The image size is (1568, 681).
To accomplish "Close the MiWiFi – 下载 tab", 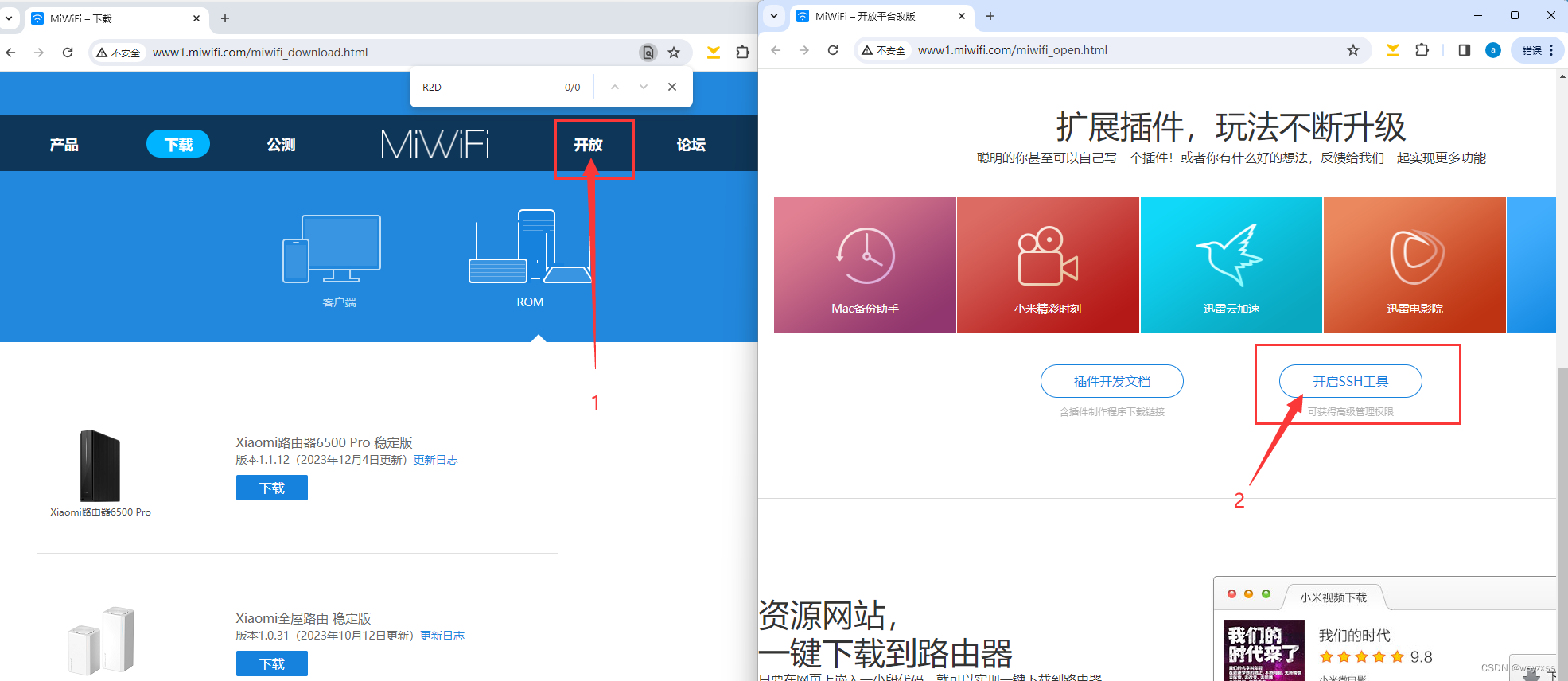I will [x=196, y=18].
